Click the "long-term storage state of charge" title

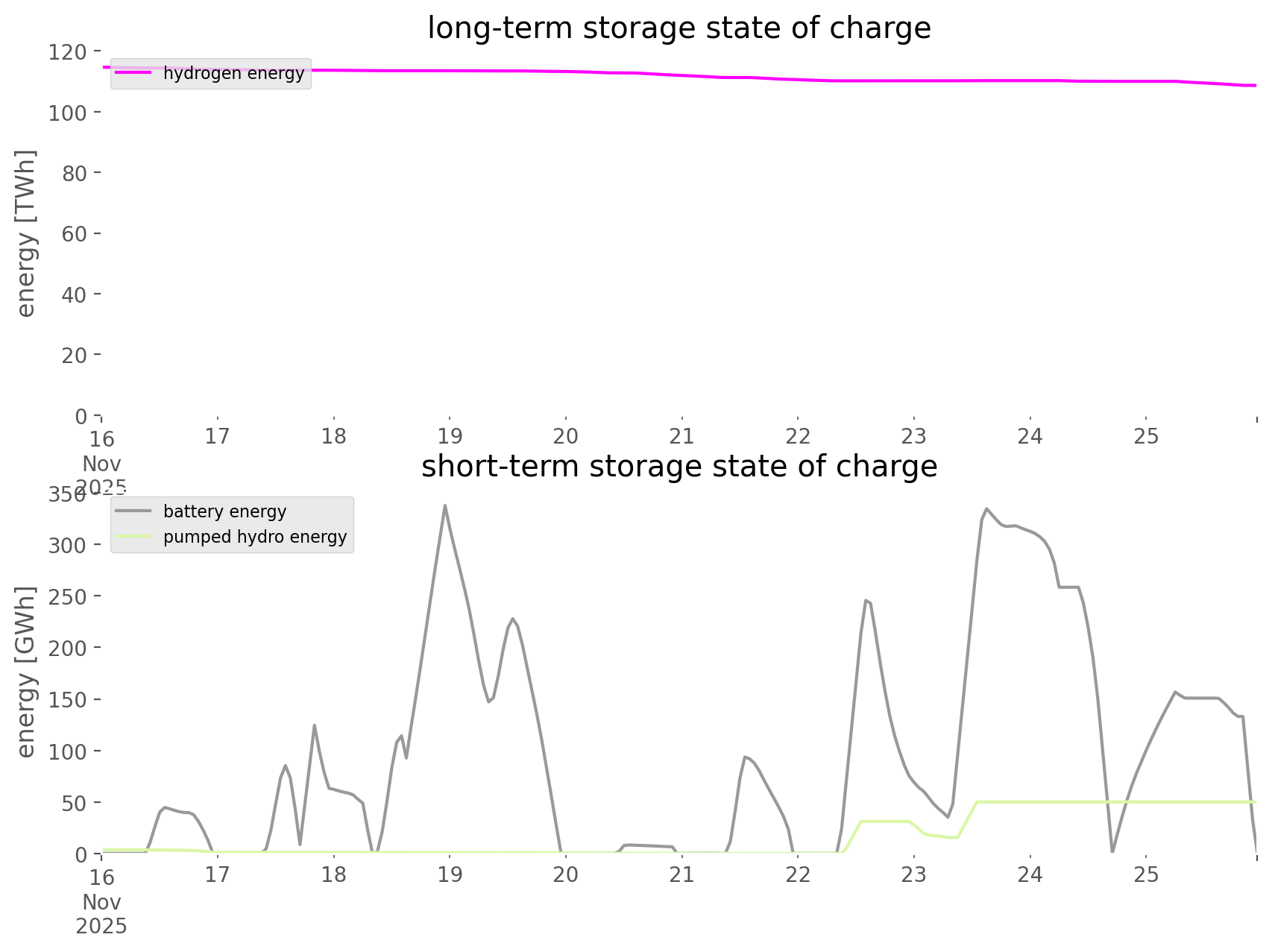tap(678, 28)
